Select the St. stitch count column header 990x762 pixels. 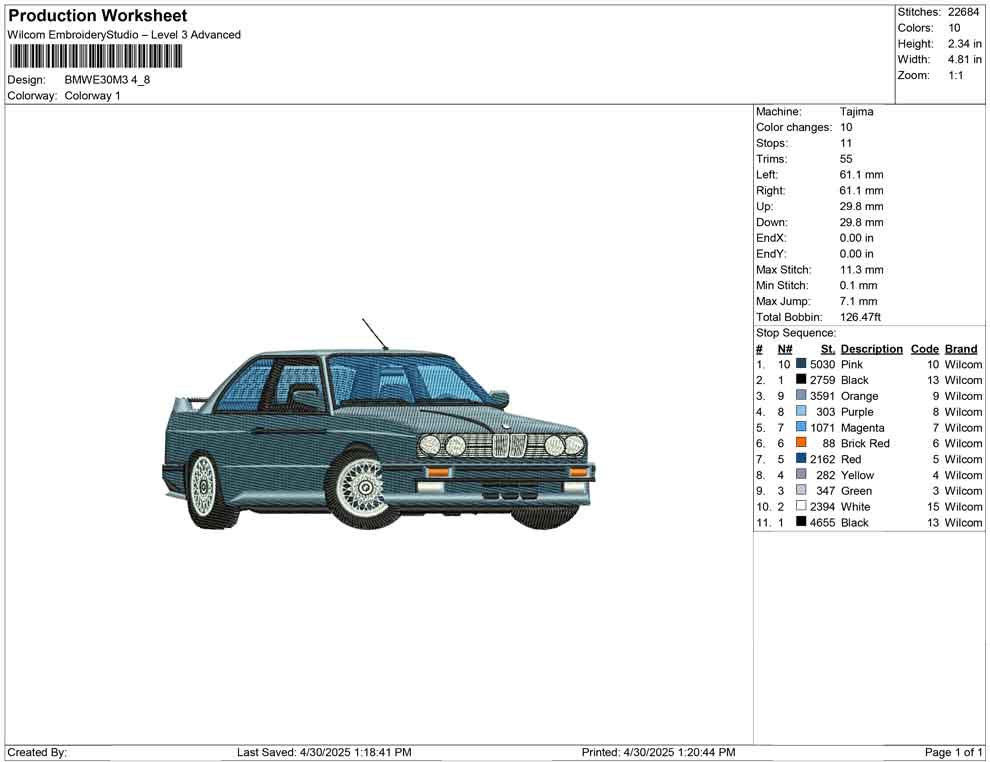coord(827,349)
